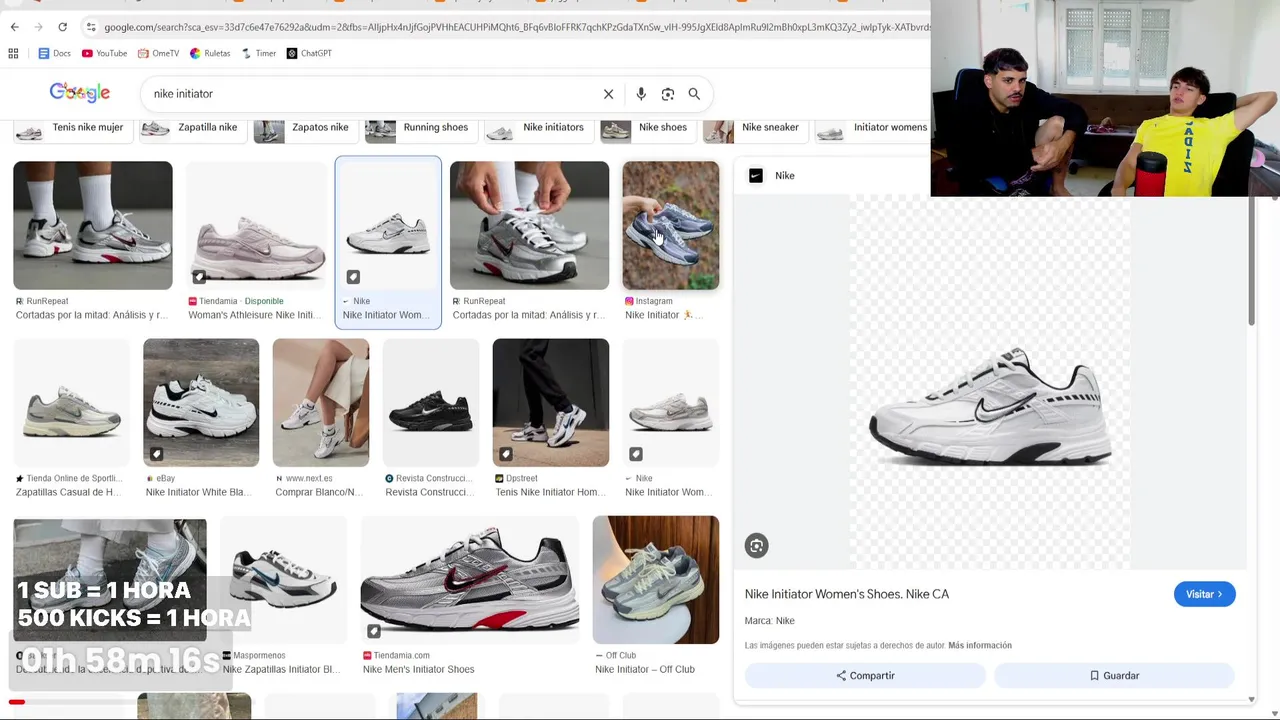Click the browser address bar URL

pos(516,27)
